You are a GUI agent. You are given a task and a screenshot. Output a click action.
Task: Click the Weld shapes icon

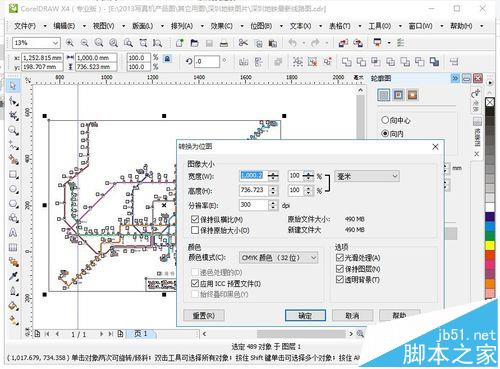tap(347, 62)
